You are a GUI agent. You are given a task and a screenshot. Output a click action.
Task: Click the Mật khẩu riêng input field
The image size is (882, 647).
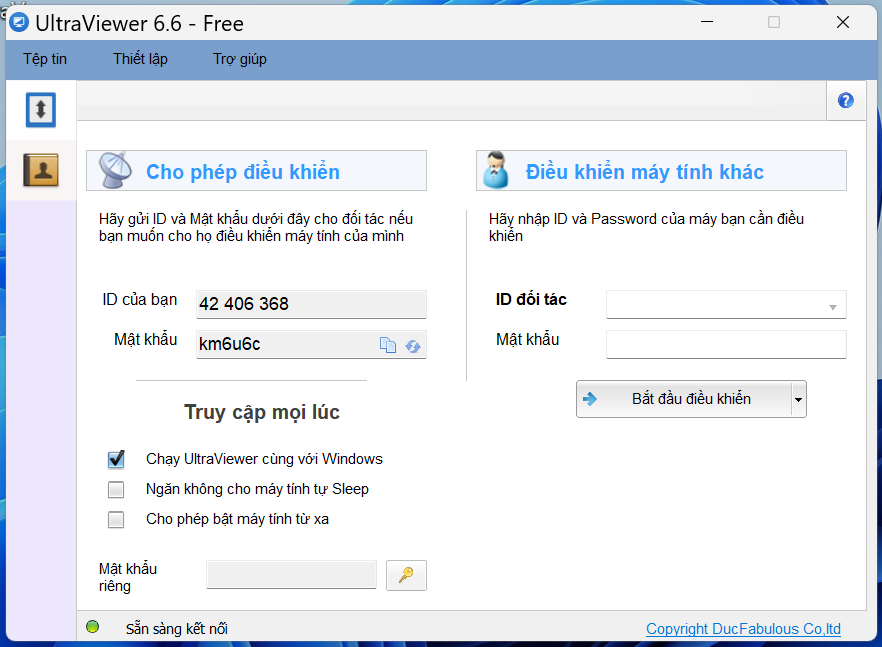pos(291,574)
